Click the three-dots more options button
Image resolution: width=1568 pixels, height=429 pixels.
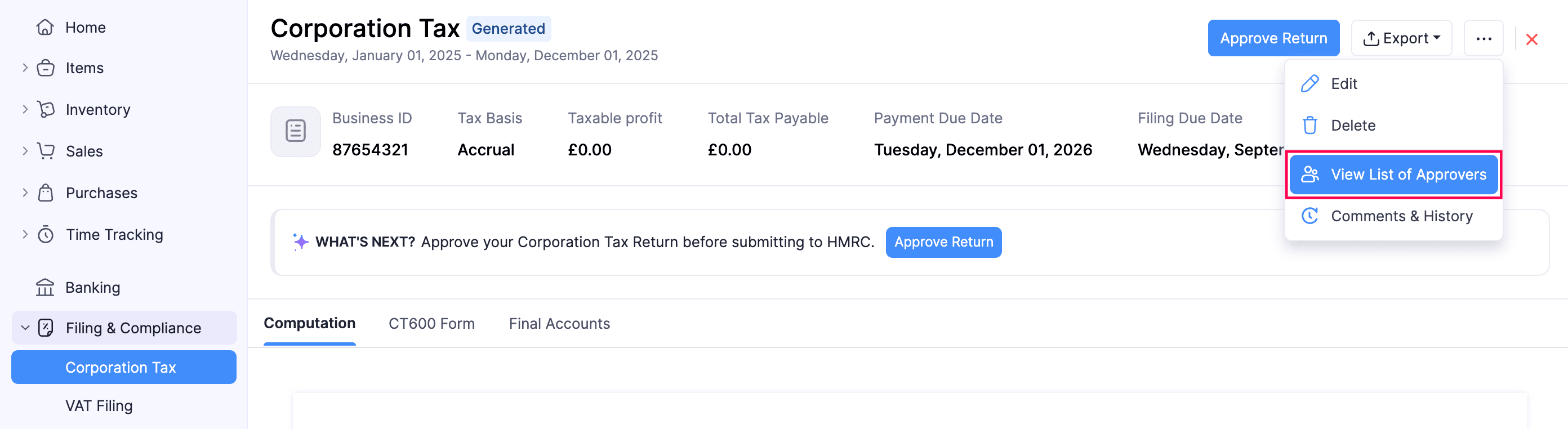1483,38
